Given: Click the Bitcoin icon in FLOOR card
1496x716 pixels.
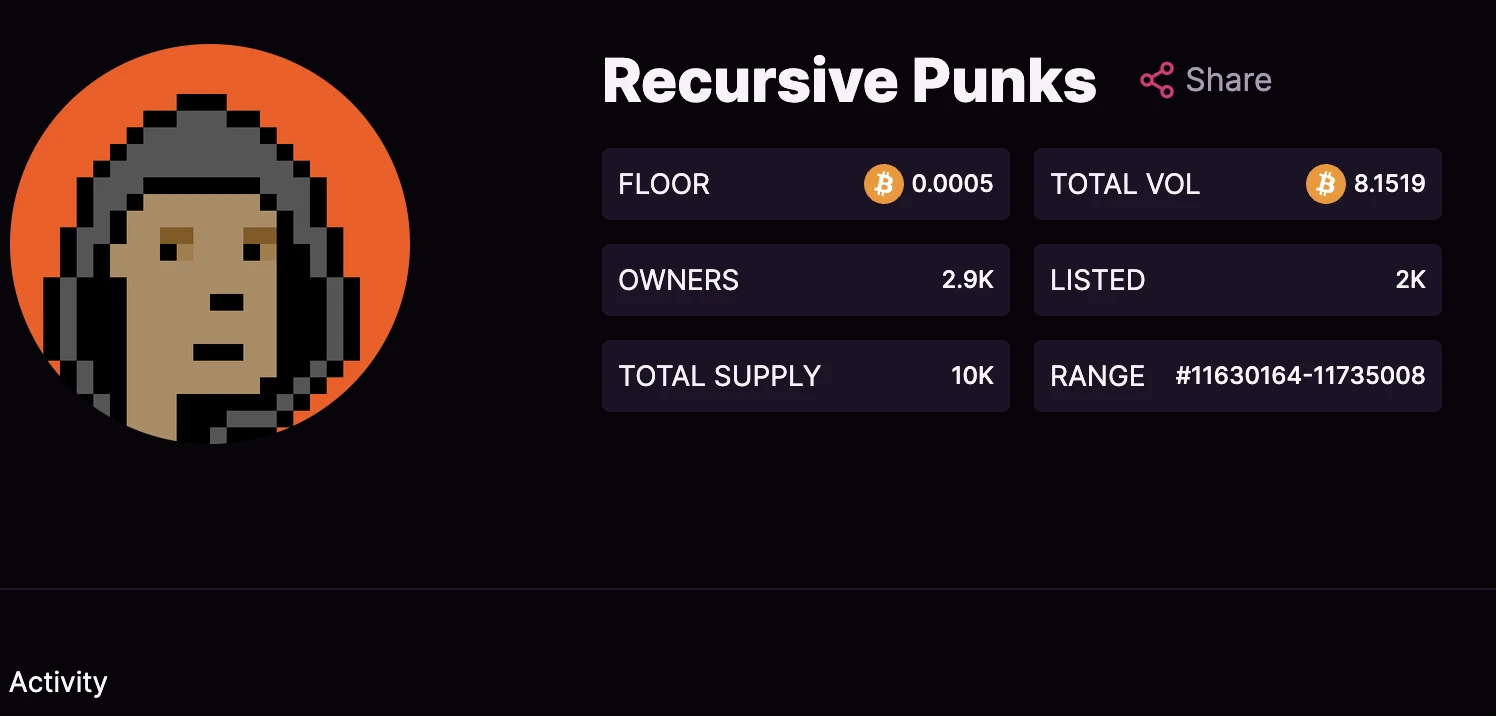Looking at the screenshot, I should 883,184.
